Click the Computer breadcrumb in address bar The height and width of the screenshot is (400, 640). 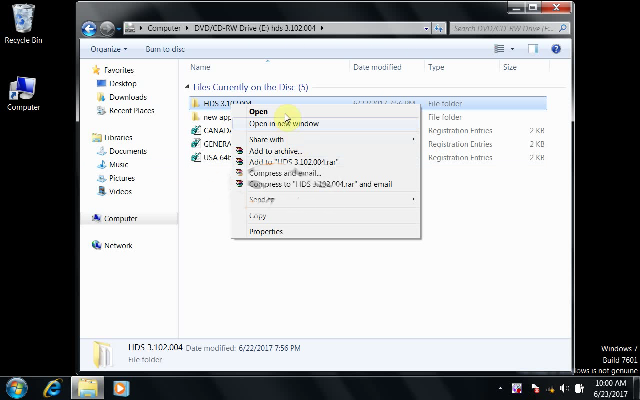coord(164,28)
